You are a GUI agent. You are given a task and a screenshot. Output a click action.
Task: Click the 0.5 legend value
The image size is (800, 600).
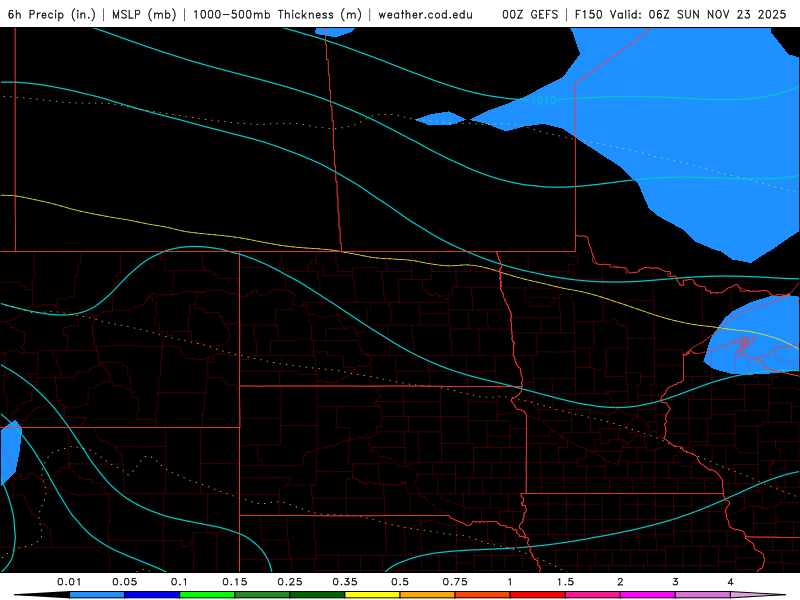(400, 582)
